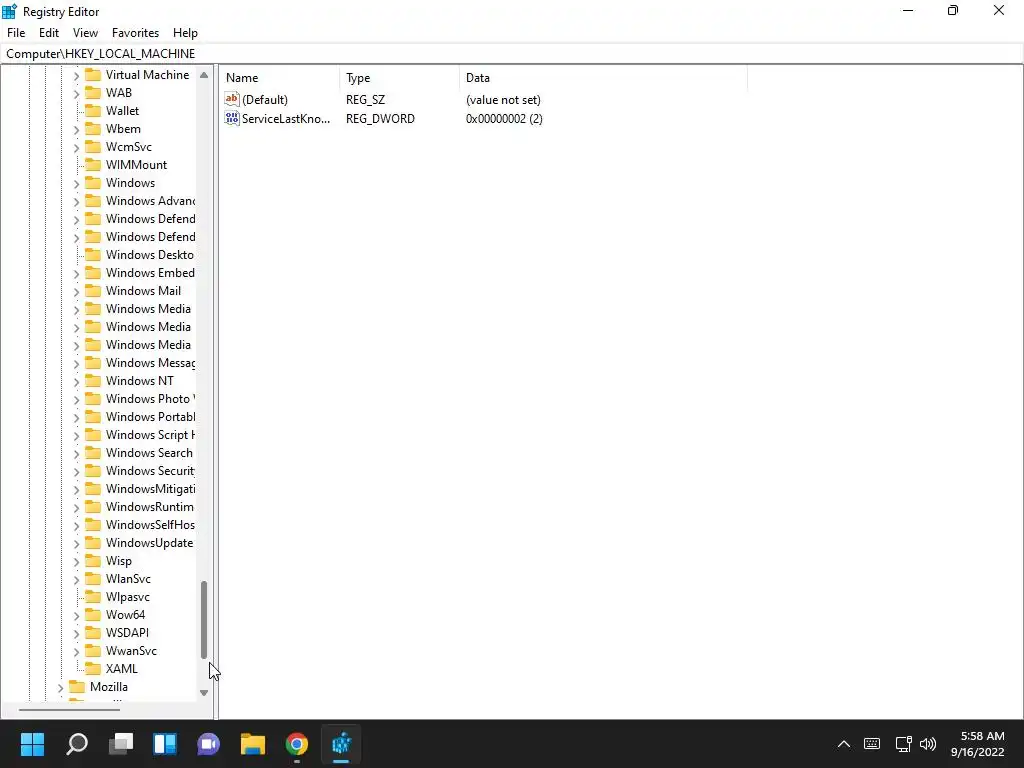The height and width of the screenshot is (768, 1024).
Task: Expand the WAB key
Action: (x=76, y=93)
